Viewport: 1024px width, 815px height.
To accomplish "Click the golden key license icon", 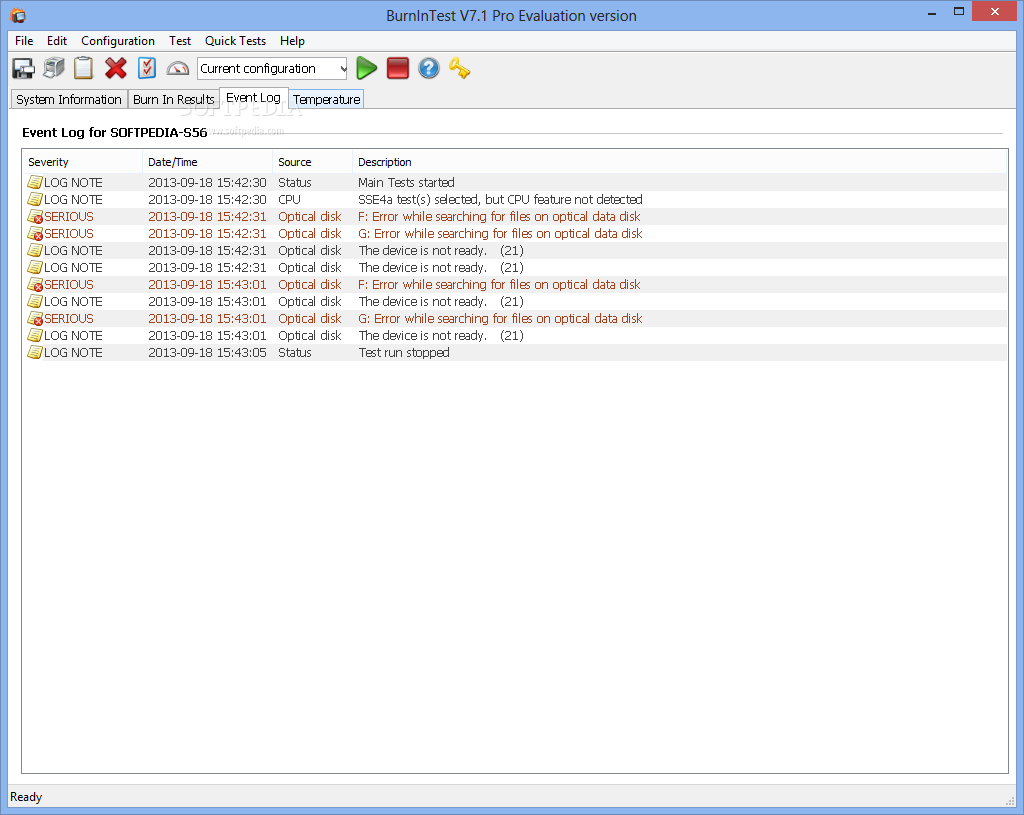I will pyautogui.click(x=460, y=68).
